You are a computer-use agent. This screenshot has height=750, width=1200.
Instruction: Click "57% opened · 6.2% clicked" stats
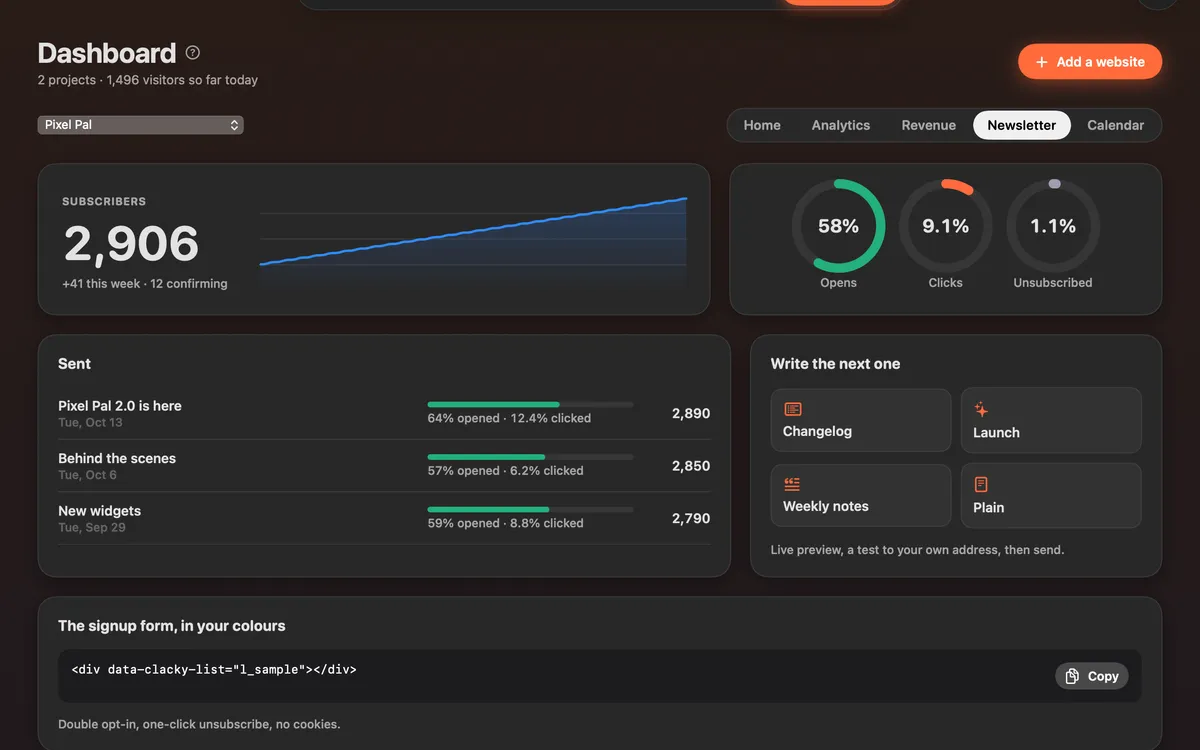[506, 471]
